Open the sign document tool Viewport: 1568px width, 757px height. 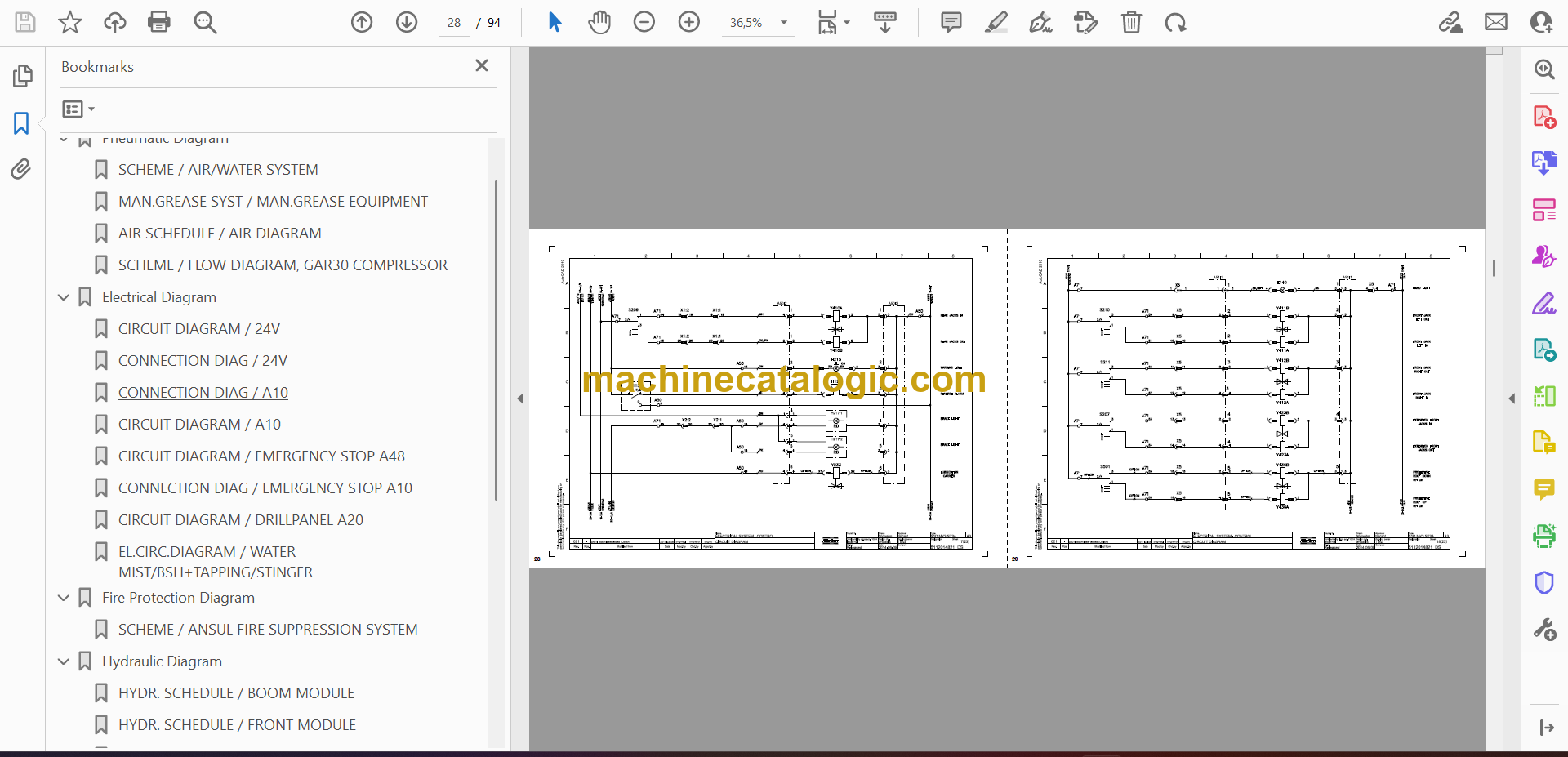[1041, 22]
